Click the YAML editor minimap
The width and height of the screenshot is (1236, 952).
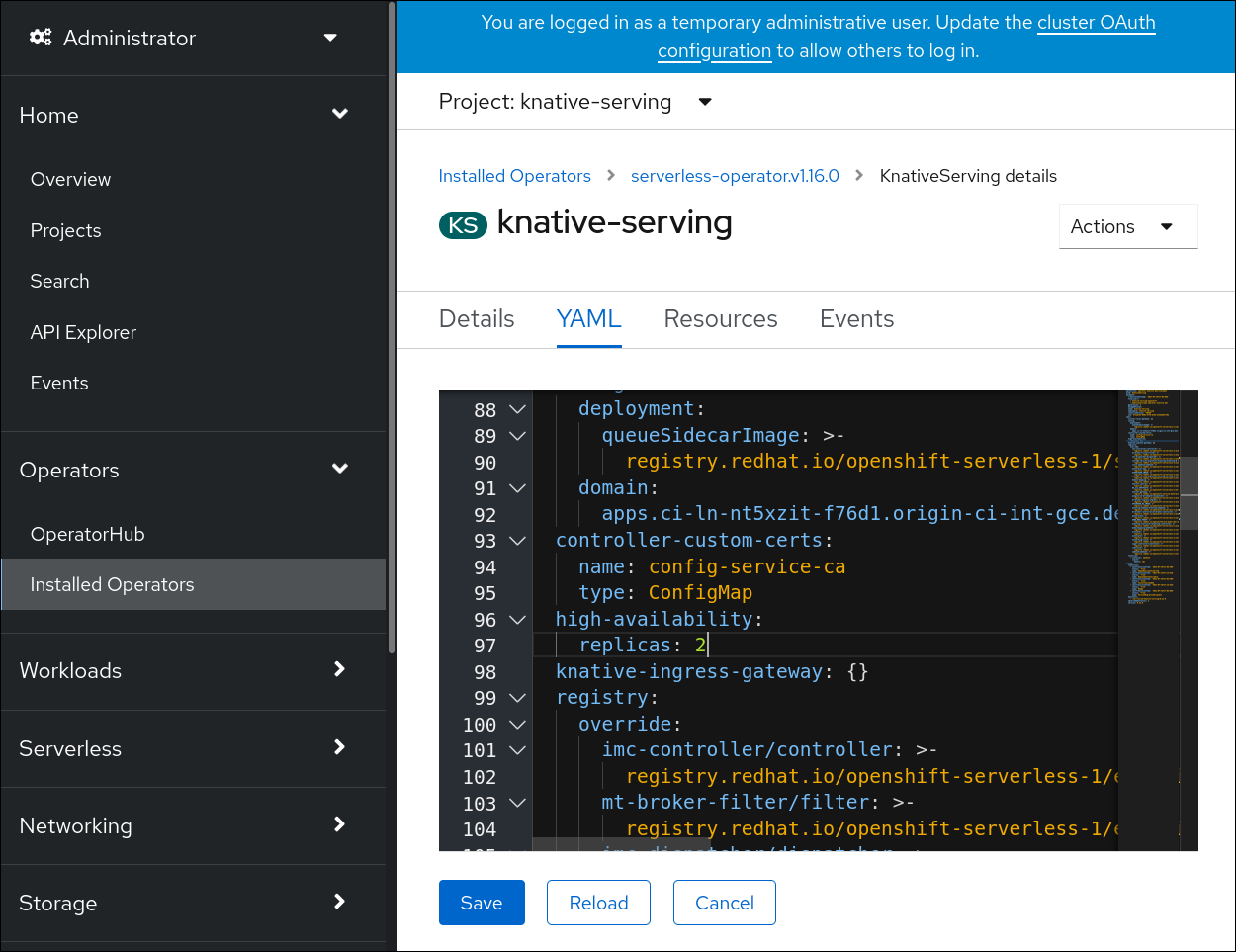[1150, 494]
